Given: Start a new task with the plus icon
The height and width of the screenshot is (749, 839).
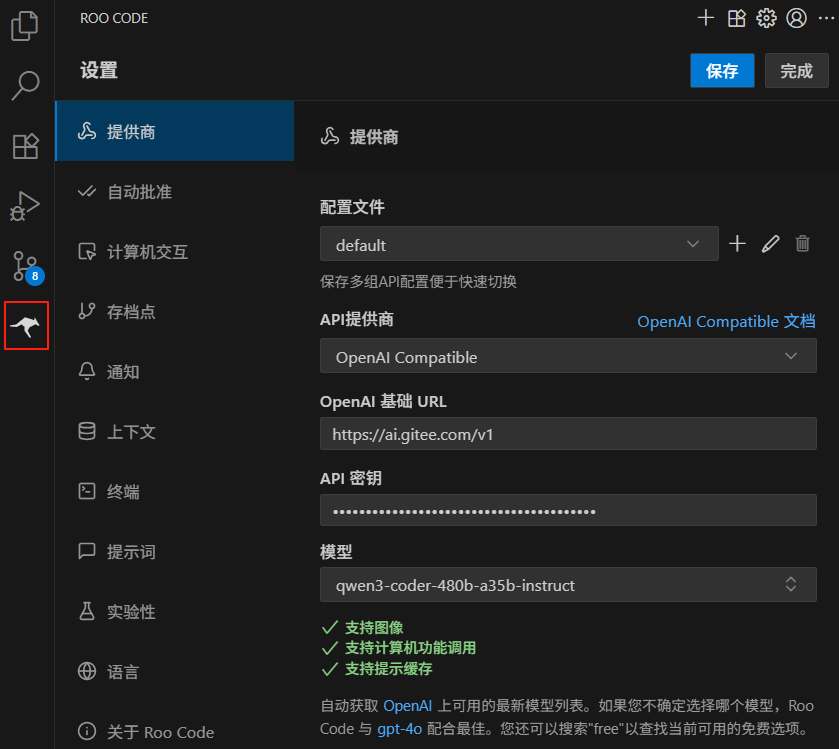Looking at the screenshot, I should coord(706,17).
